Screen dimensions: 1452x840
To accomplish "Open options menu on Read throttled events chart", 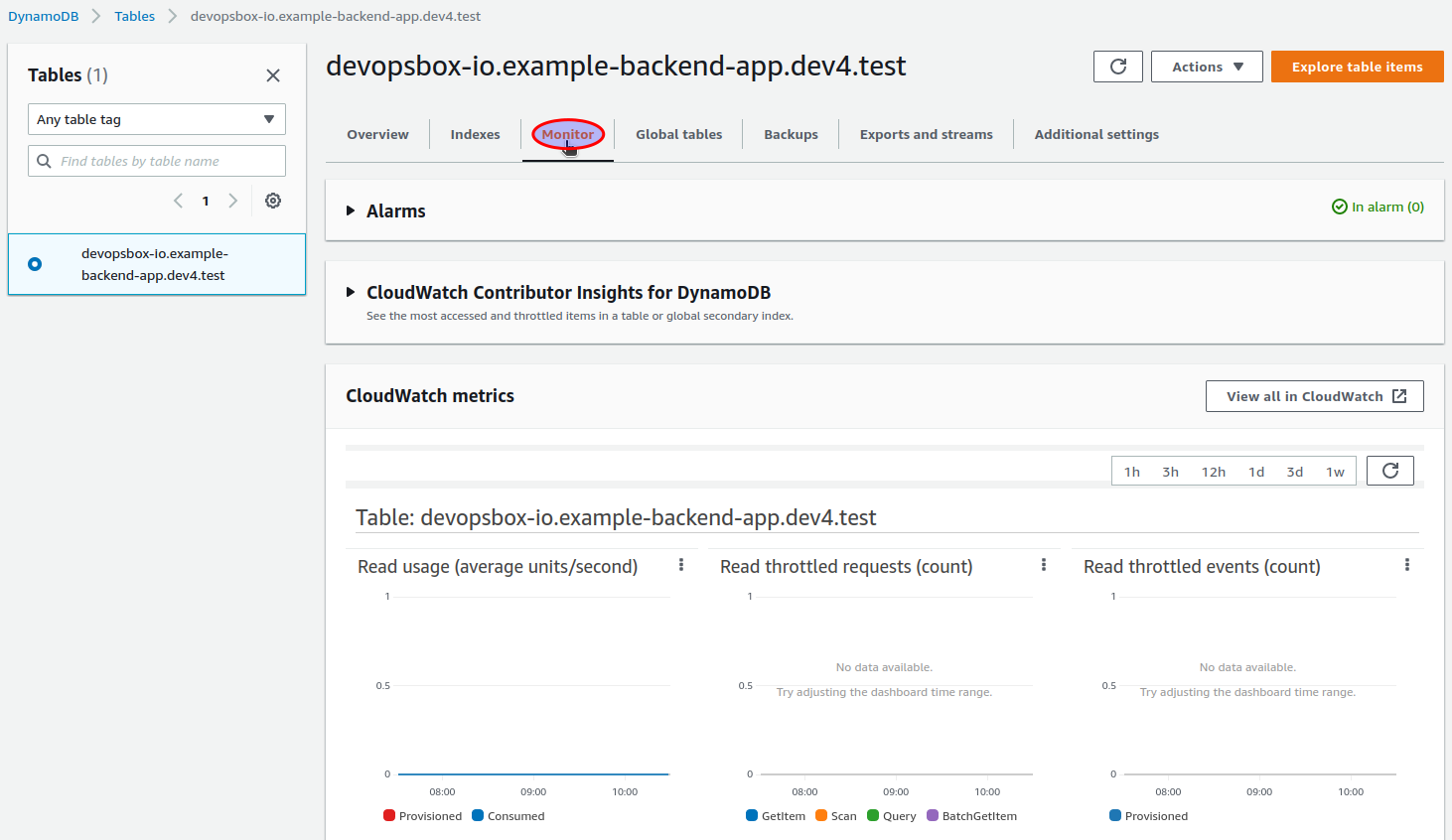I will pyautogui.click(x=1407, y=563).
